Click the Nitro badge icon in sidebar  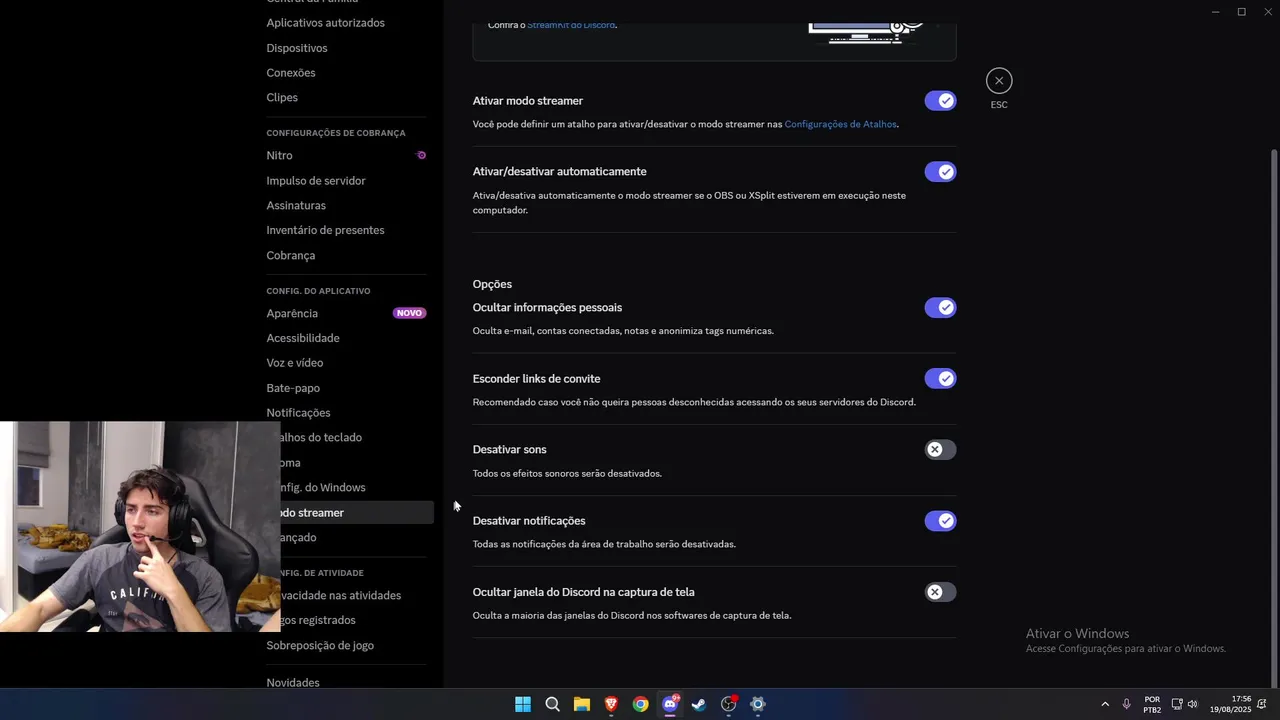point(421,155)
